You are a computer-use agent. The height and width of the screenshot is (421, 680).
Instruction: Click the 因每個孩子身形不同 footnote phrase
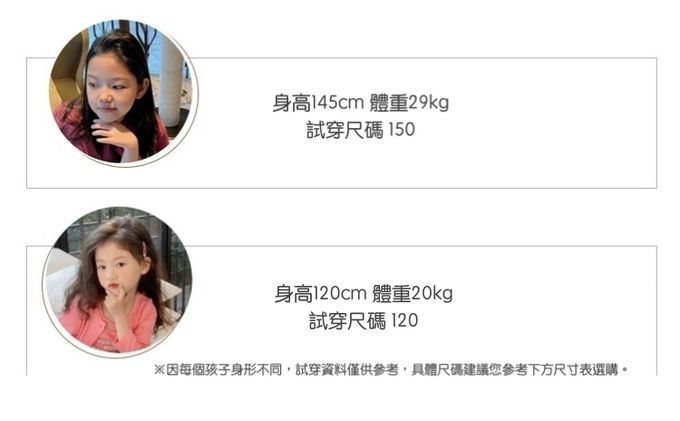click(x=224, y=370)
